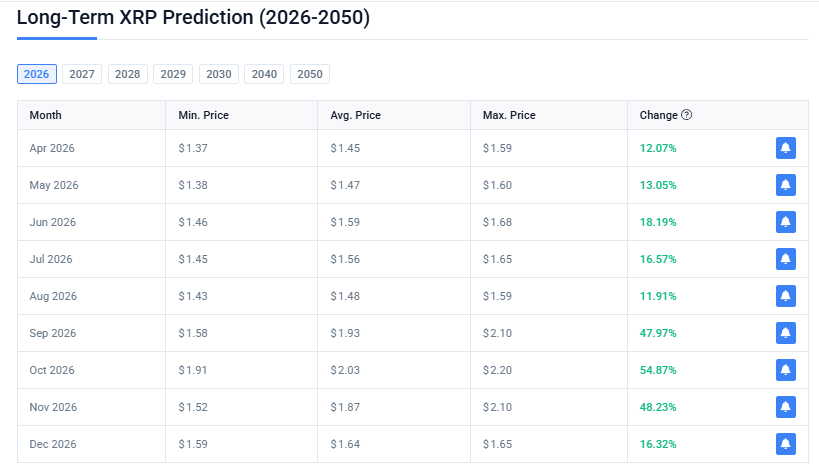Click the bell icon in Jun 2026 row
The width and height of the screenshot is (819, 476).
click(x=785, y=222)
